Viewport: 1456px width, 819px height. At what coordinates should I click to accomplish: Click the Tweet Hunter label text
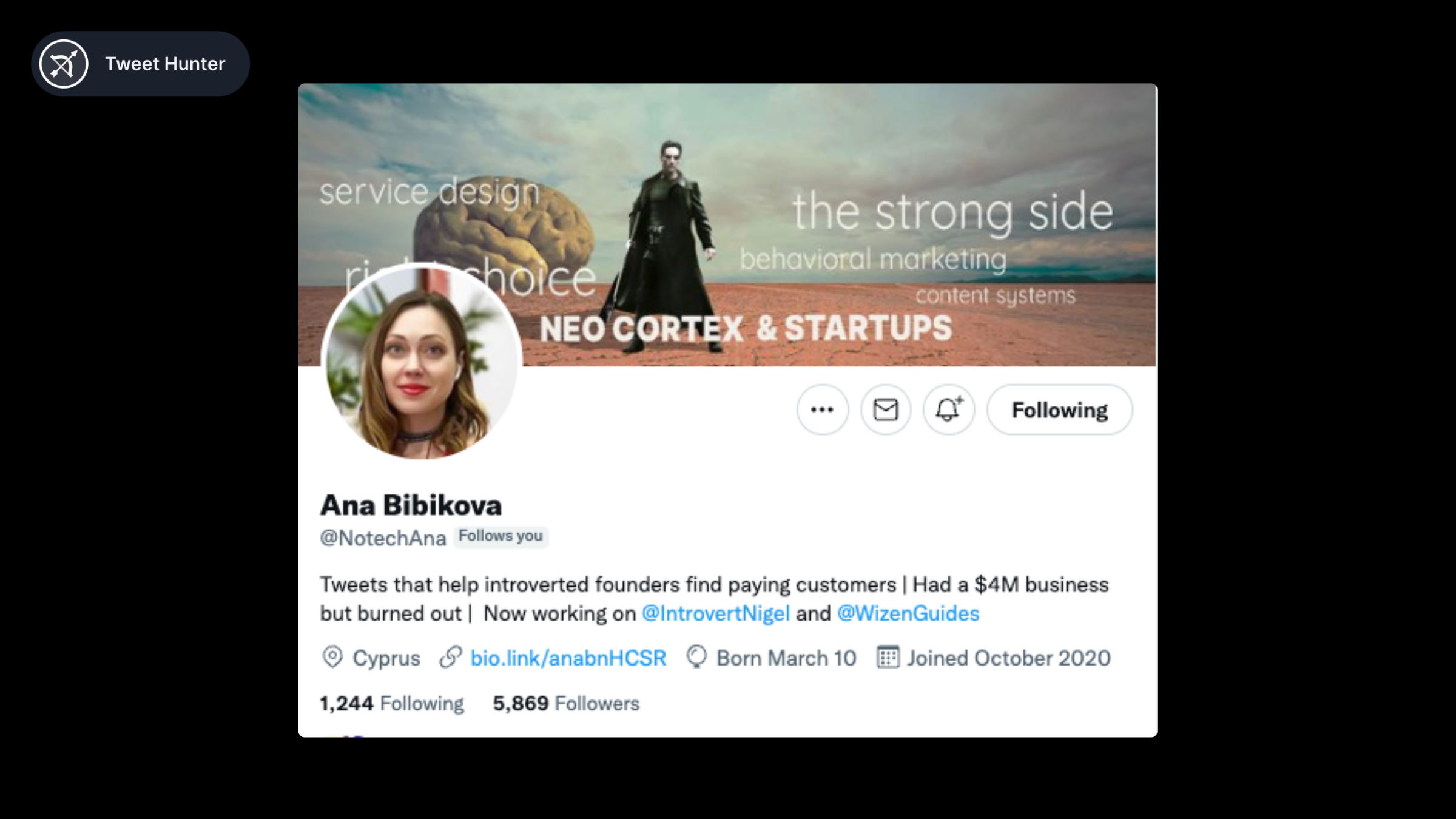165,64
